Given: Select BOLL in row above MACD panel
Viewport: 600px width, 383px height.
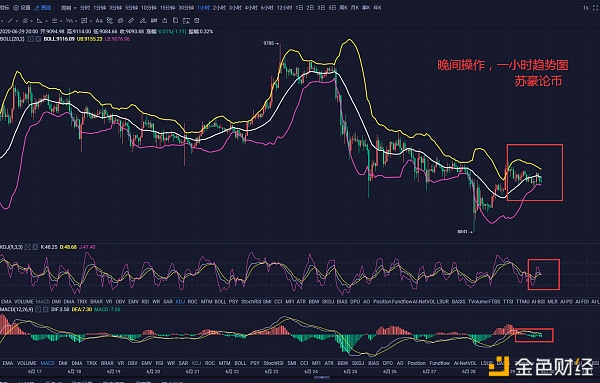Looking at the screenshot, I should click(x=220, y=302).
